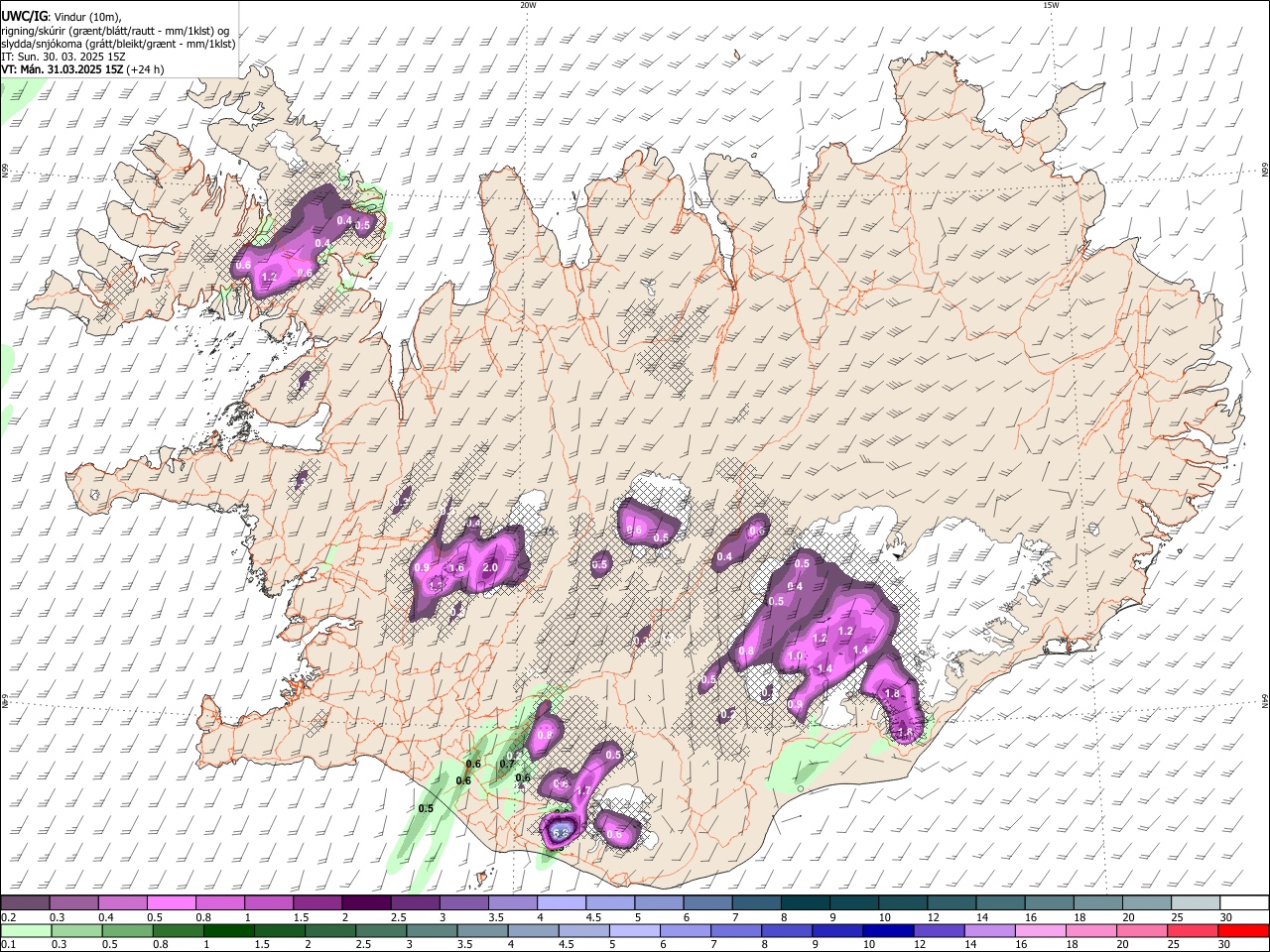Click the lavender swatch starting at 4 in upper scale
The height and width of the screenshot is (952, 1270).
pyautogui.click(x=561, y=902)
